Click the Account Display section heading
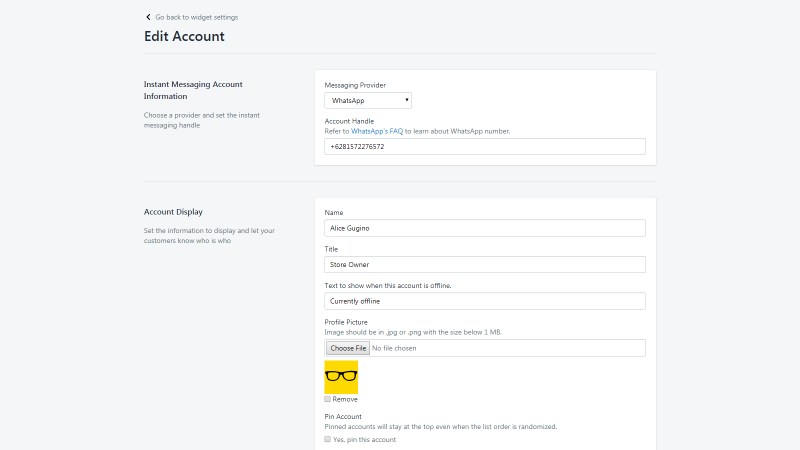800x450 pixels. (173, 212)
